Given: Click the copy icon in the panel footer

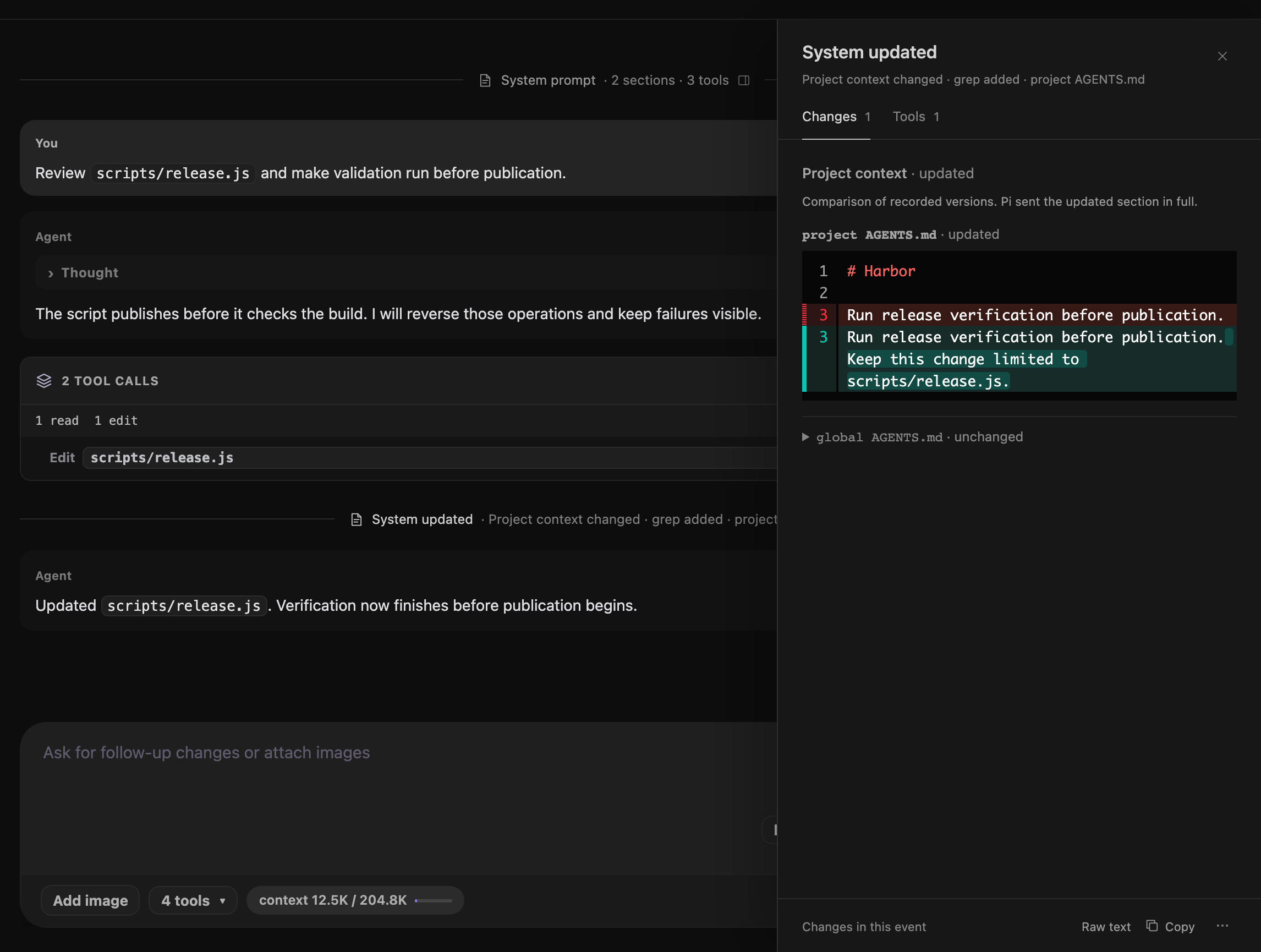Looking at the screenshot, I should (1152, 926).
